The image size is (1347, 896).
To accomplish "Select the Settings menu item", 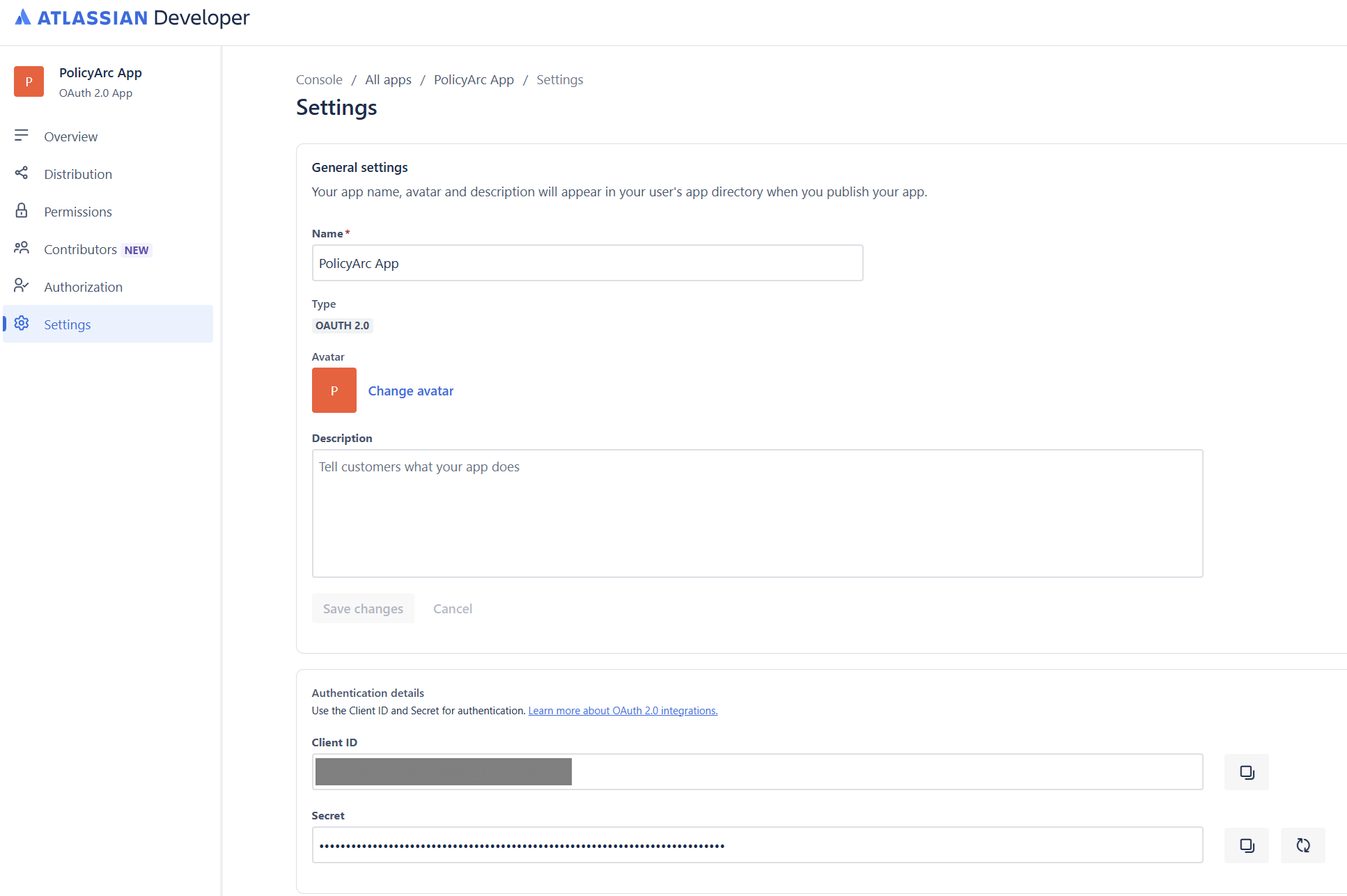I will (x=108, y=324).
